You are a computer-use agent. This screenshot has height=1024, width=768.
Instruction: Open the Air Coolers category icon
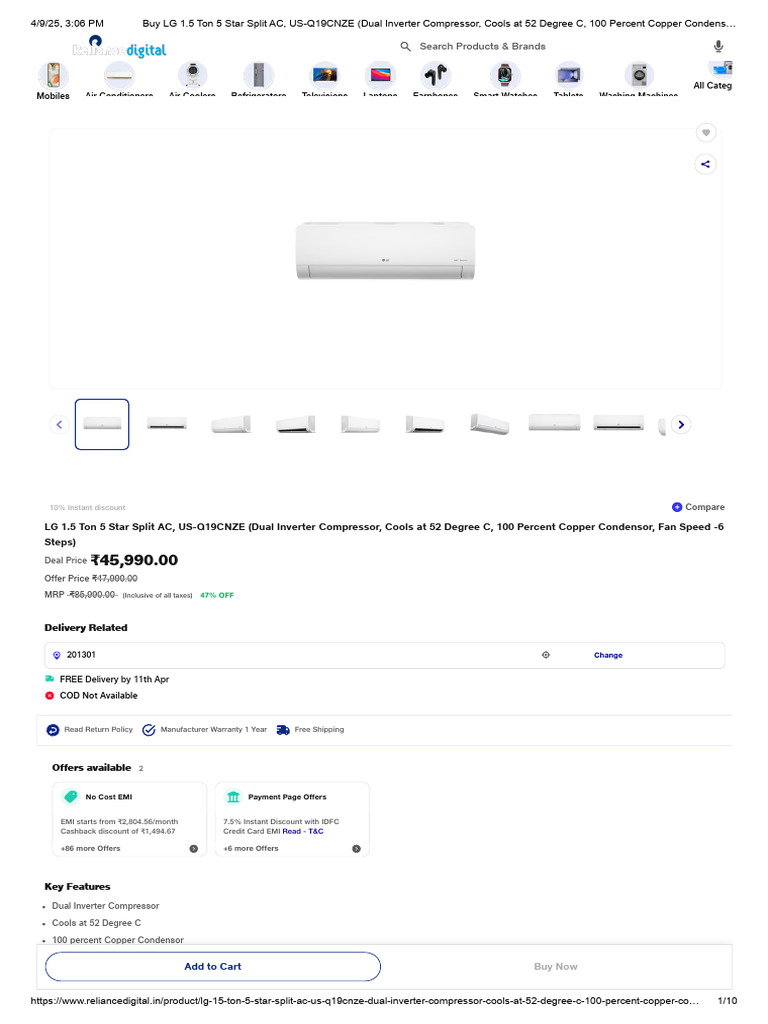192,76
